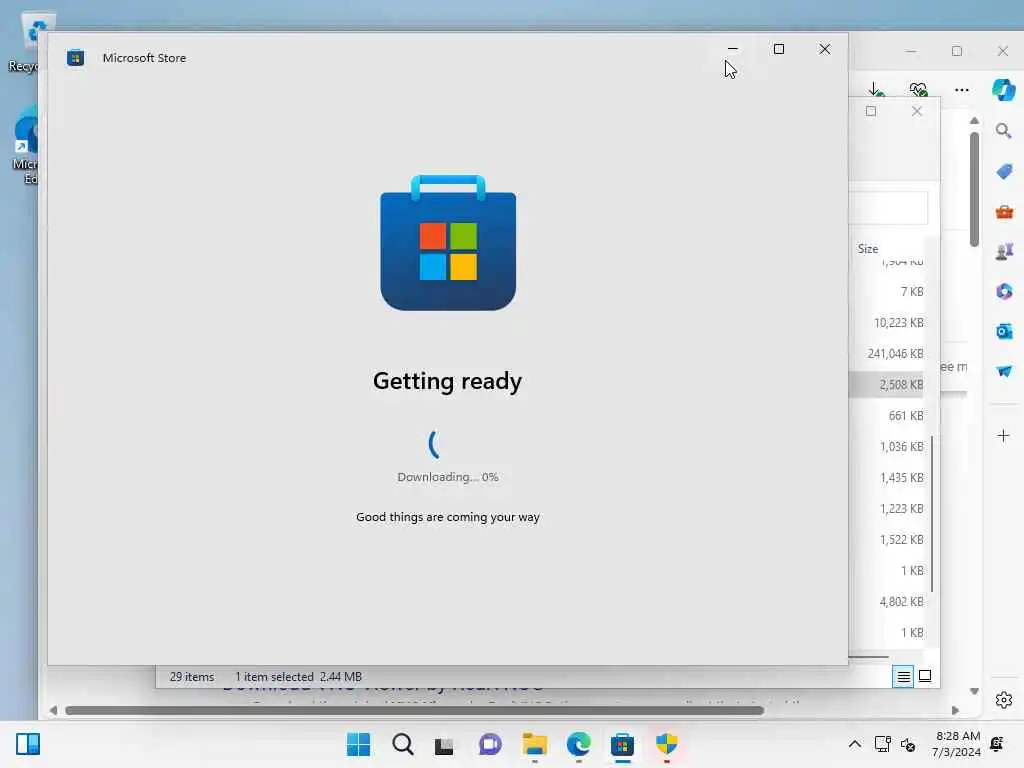Screen dimensions: 1024x768
Task: Click scroll-right arrow on horizontal scrollbar
Action: pos(955,710)
